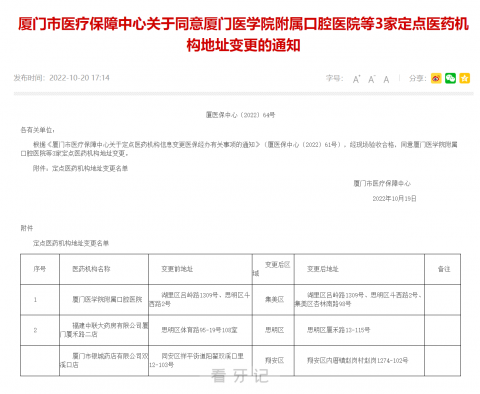Reset font size with plain A icon
The image size is (480, 394).
[386, 79]
